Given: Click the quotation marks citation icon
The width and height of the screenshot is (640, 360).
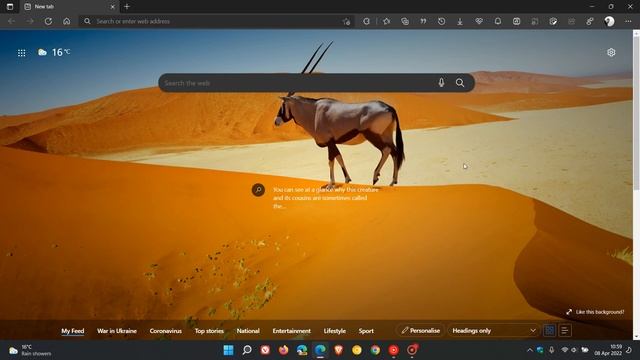Looking at the screenshot, I should pyautogui.click(x=423, y=21).
